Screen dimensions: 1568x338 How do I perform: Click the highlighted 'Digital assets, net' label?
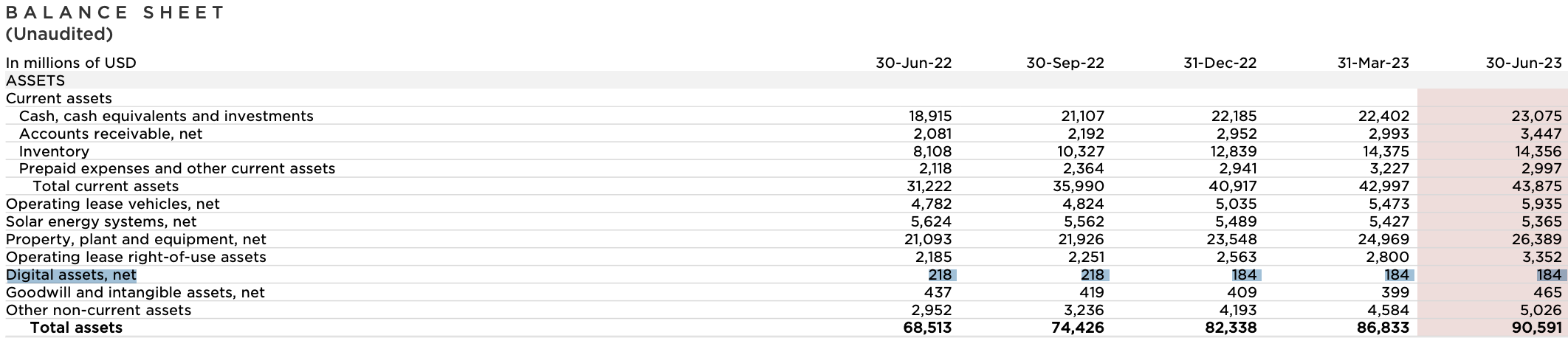tap(71, 275)
